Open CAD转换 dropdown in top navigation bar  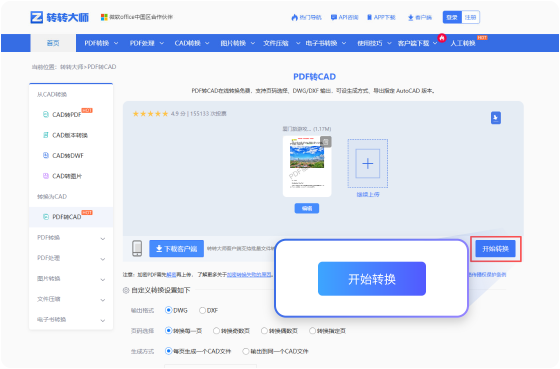click(191, 43)
